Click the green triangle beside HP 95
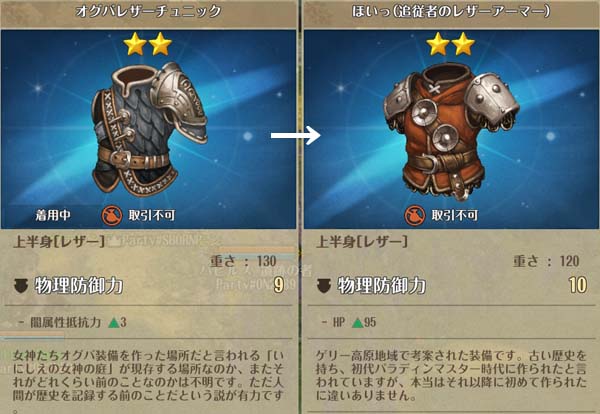 pyautogui.click(x=357, y=323)
